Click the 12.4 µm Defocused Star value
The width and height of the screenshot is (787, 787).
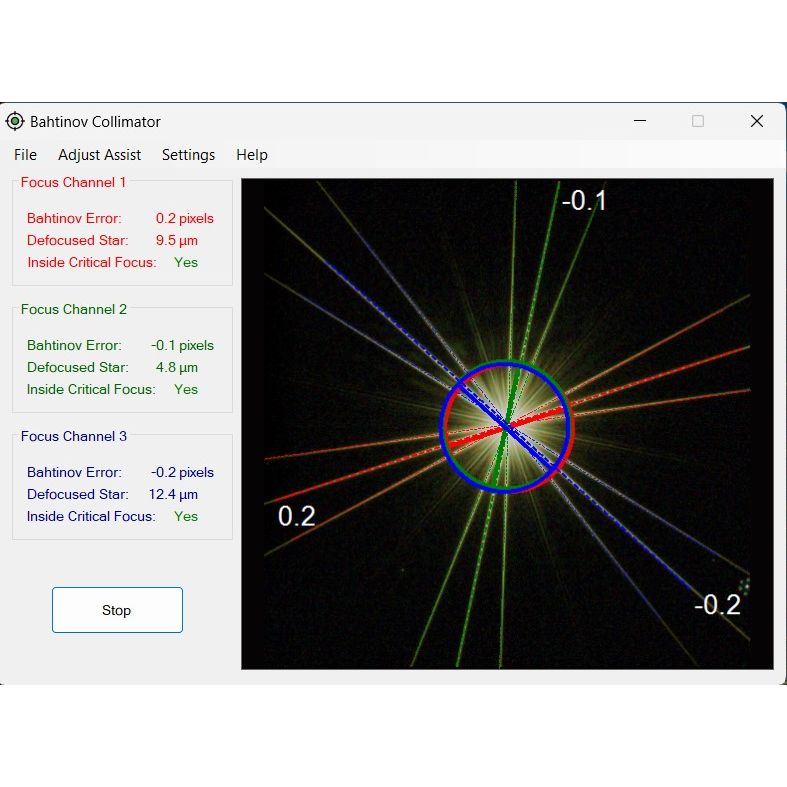173,494
